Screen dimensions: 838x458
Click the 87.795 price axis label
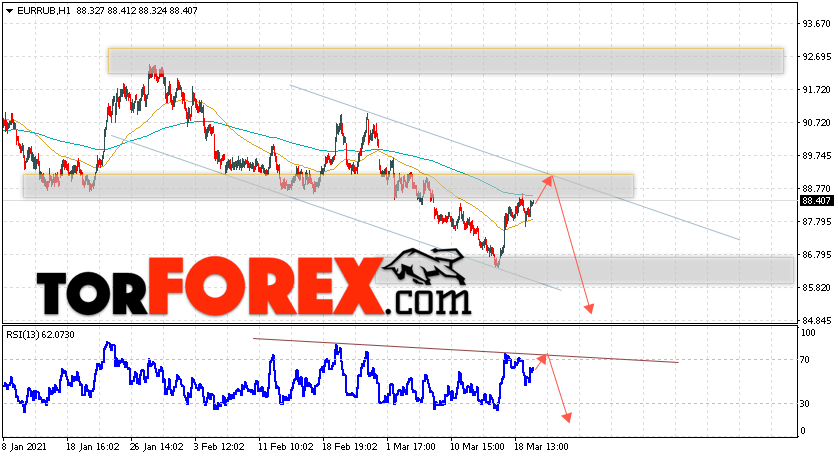point(817,222)
